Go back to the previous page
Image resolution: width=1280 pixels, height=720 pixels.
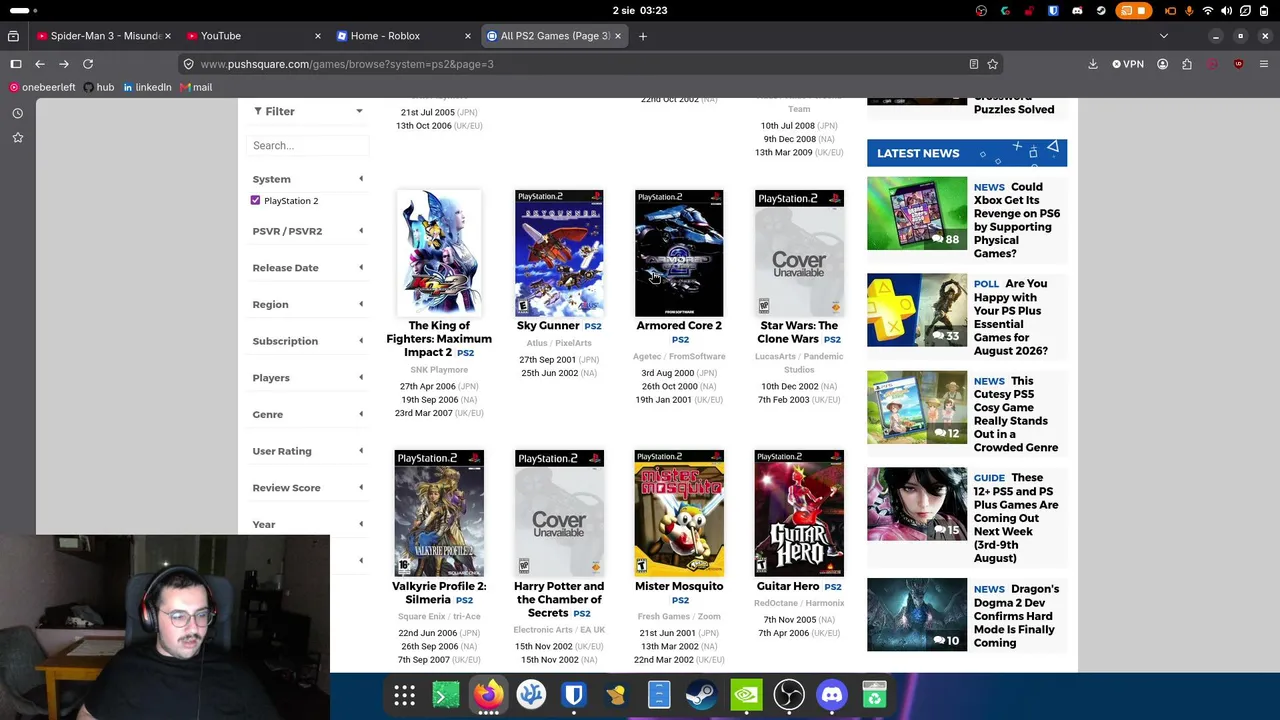[x=40, y=64]
